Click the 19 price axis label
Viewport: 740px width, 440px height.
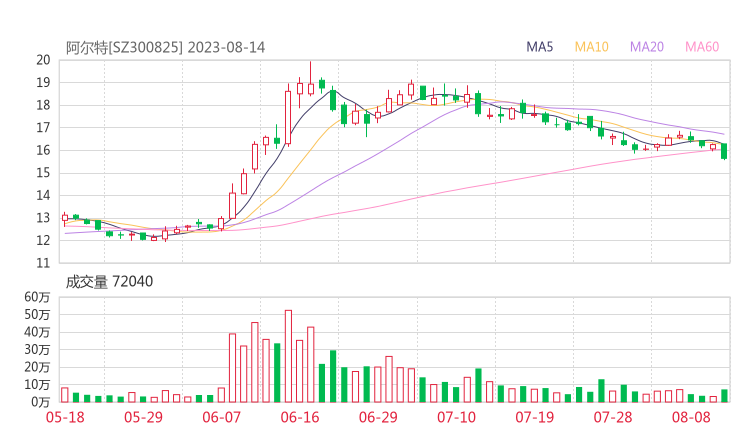pos(43,83)
